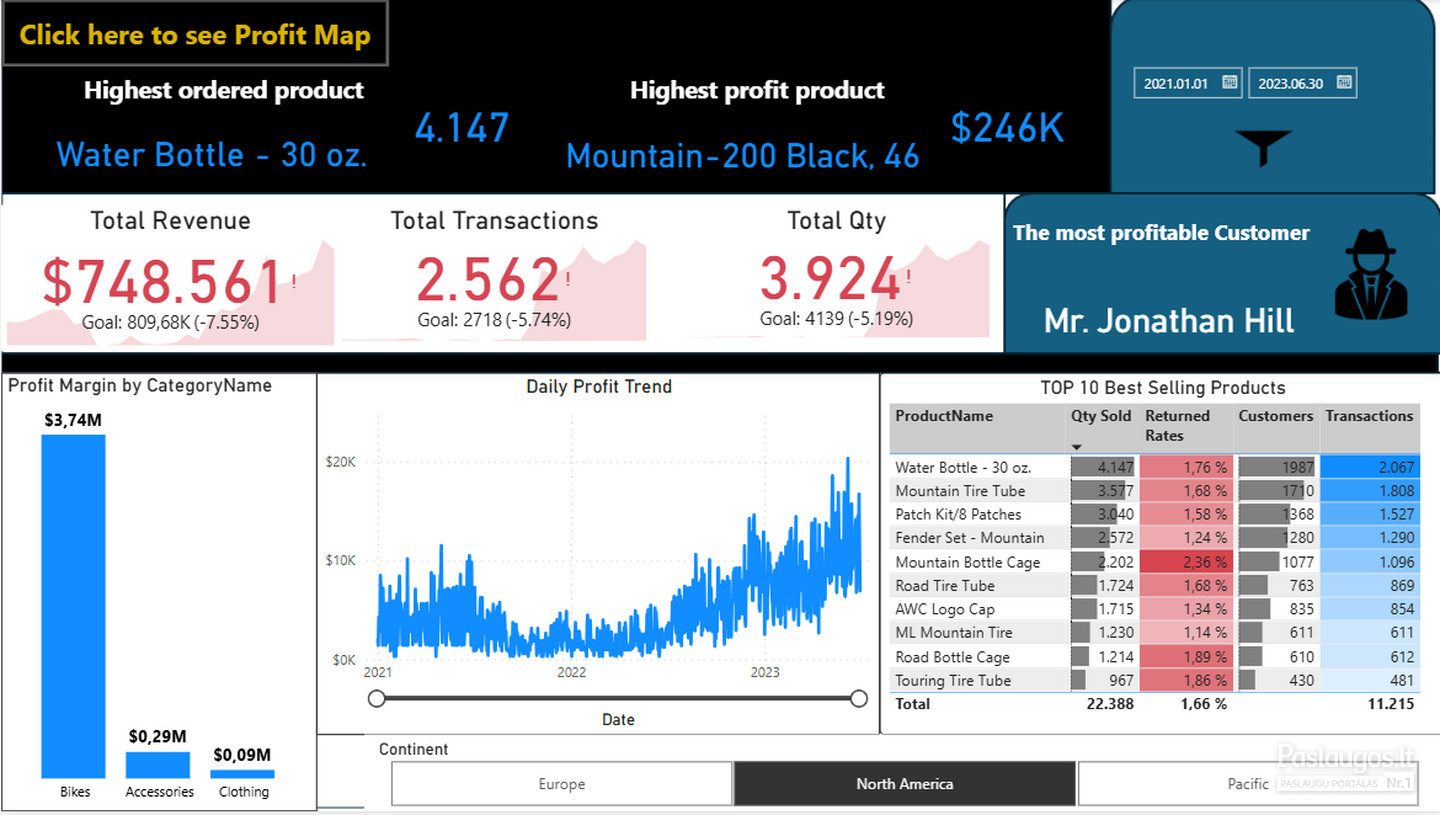The width and height of the screenshot is (1440, 815).
Task: Click the Total Revenue alert exclamation mark
Action: click(294, 282)
